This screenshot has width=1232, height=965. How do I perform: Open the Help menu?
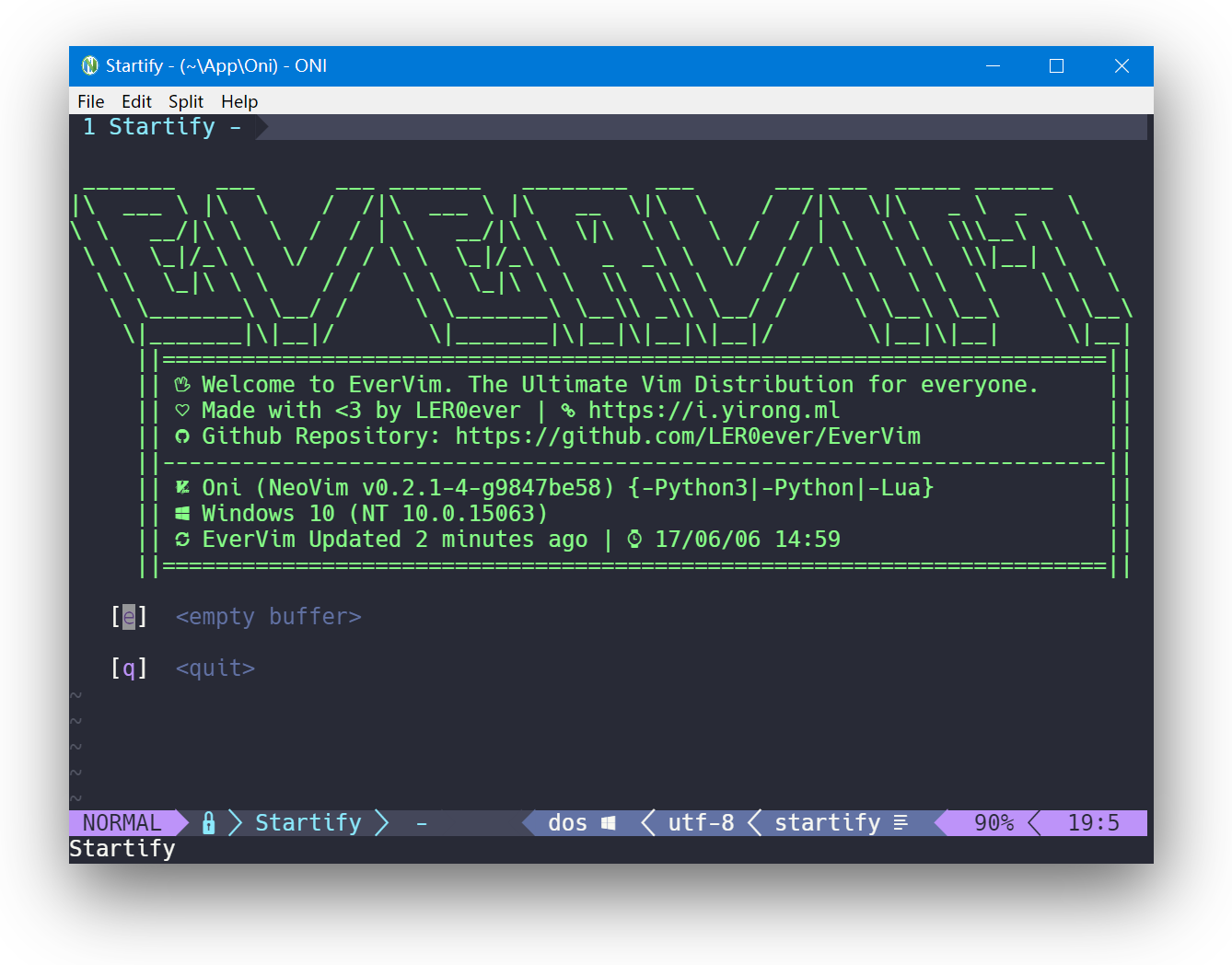pyautogui.click(x=239, y=101)
